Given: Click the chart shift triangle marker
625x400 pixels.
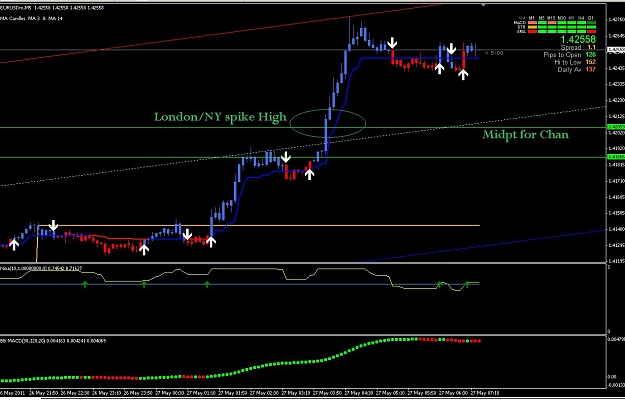Looking at the screenshot, I should [x=484, y=5].
